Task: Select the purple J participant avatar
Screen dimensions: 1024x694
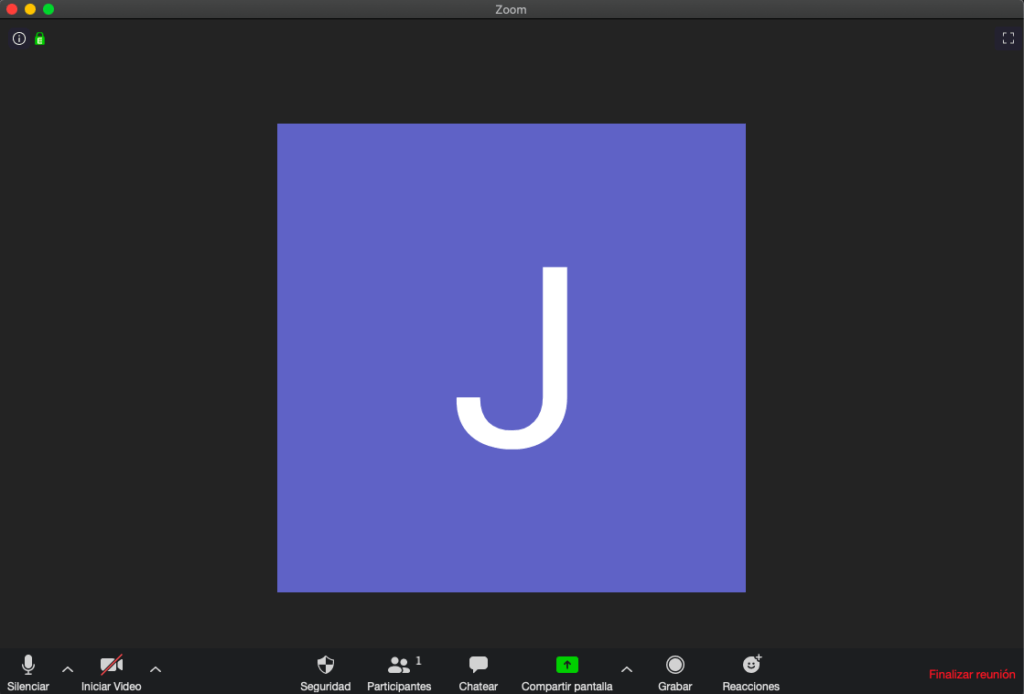Action: tap(511, 358)
